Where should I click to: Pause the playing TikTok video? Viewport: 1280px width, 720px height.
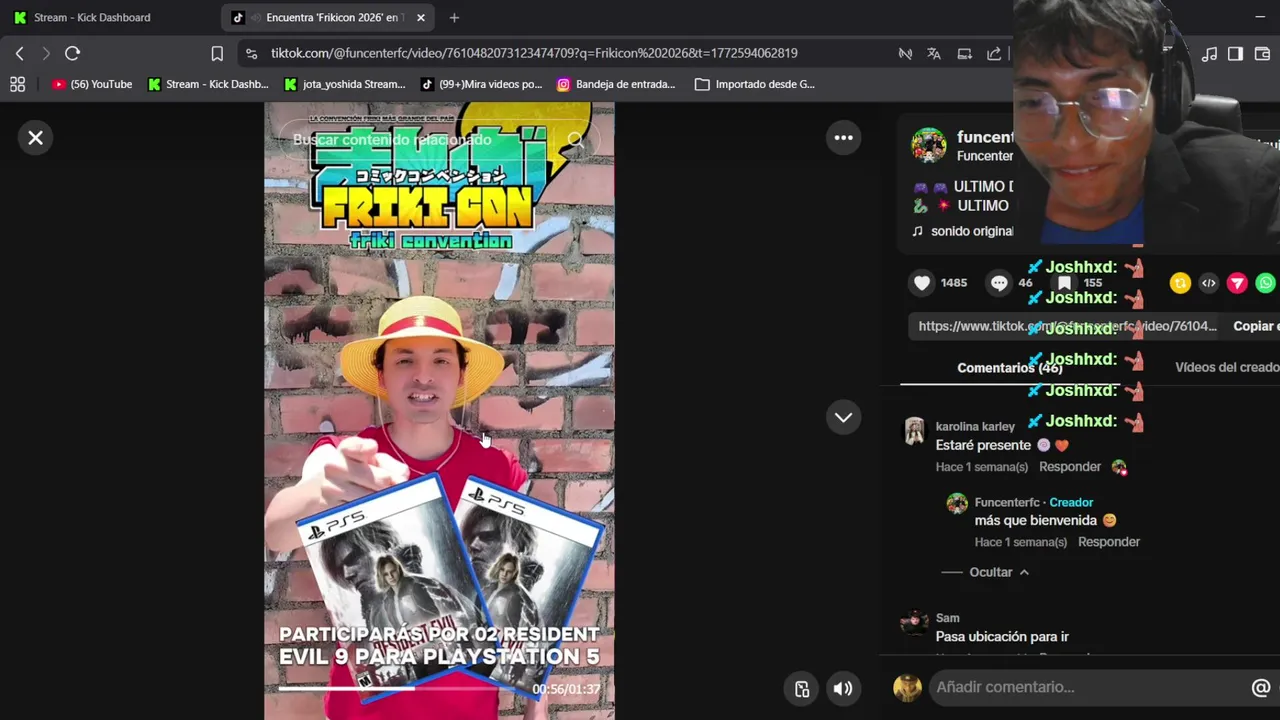click(439, 411)
